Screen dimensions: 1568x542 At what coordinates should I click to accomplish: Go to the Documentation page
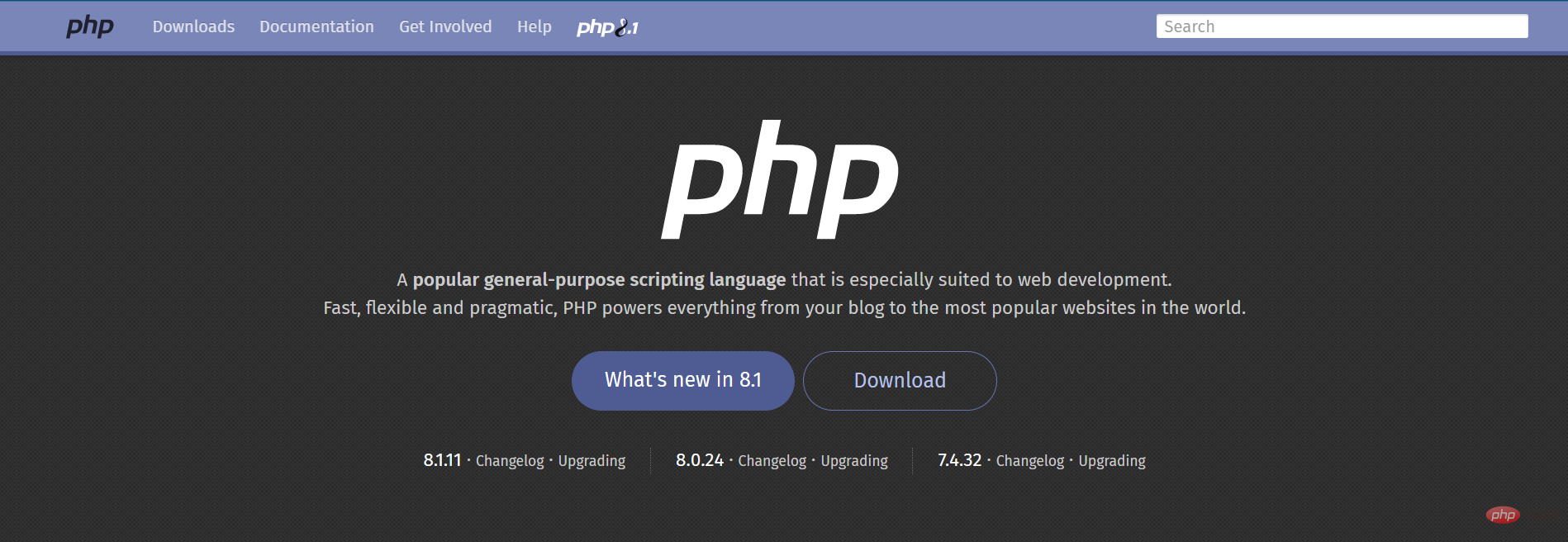316,26
